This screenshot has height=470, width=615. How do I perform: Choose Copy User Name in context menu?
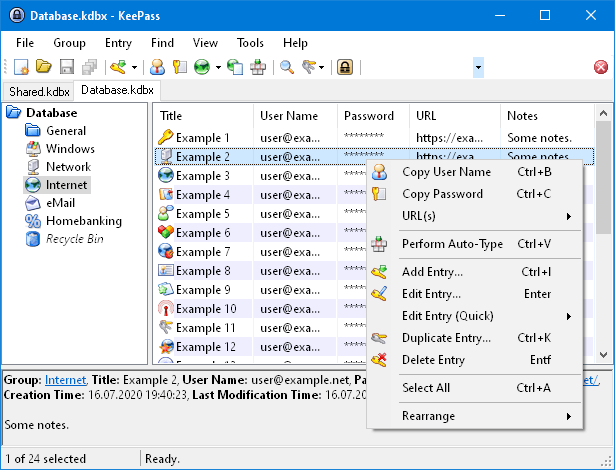coord(475,172)
